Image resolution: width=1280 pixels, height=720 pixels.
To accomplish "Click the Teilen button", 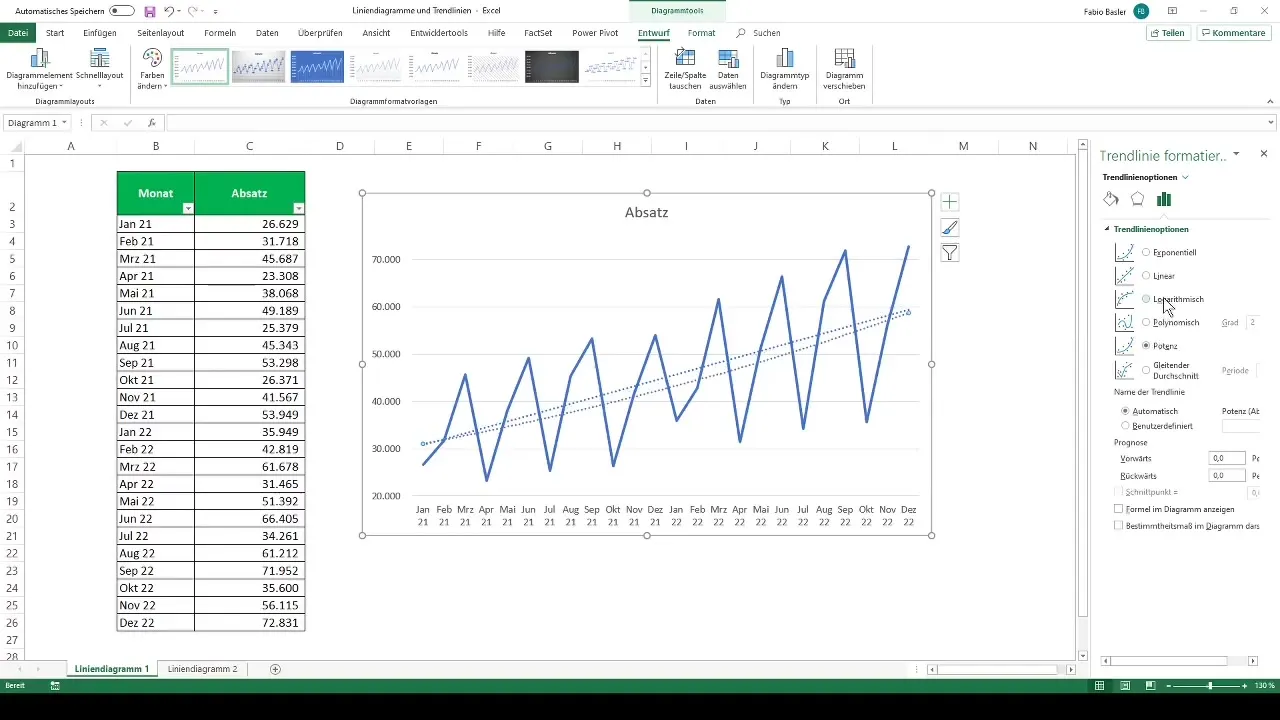I will point(1169,33).
